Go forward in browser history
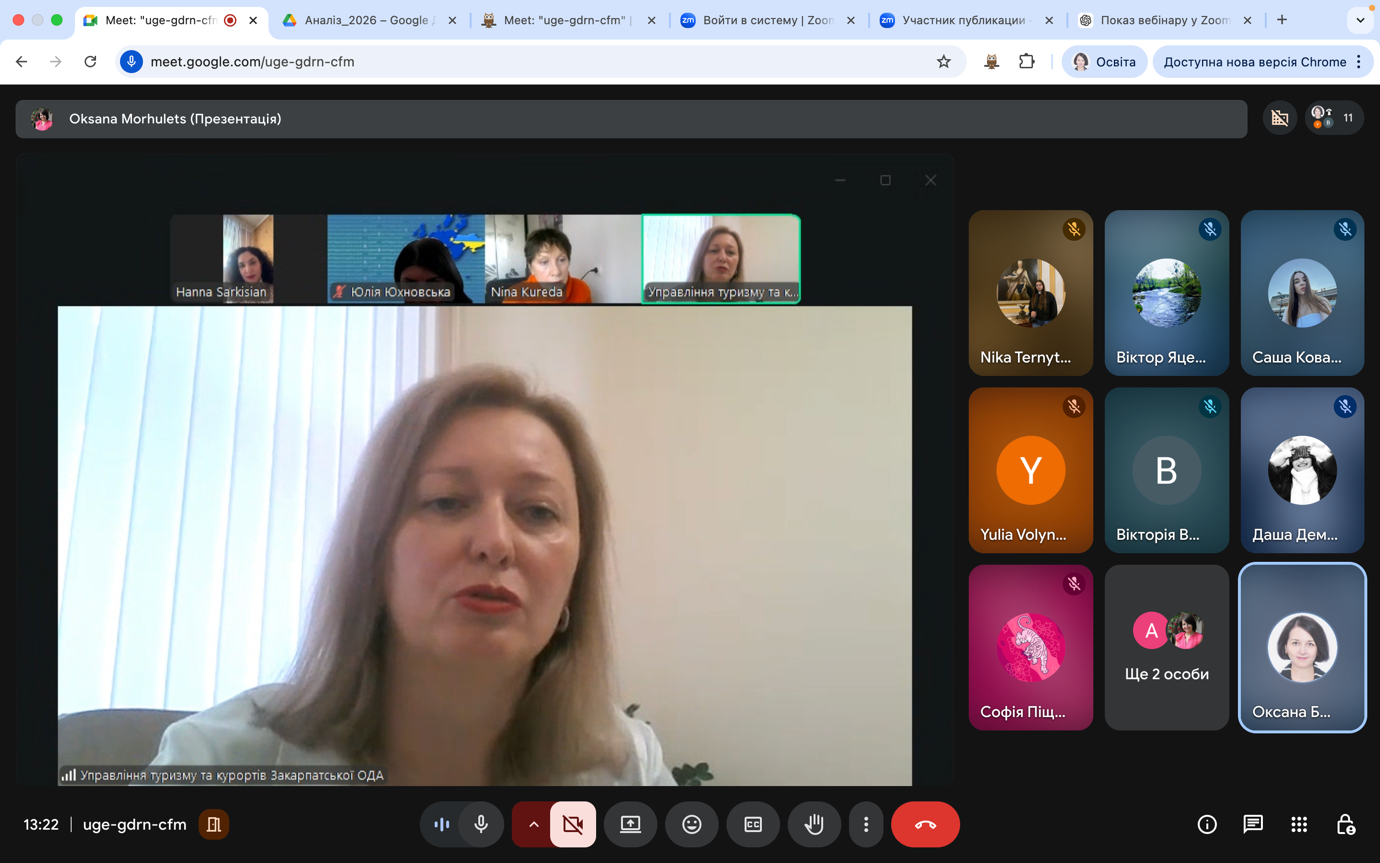The width and height of the screenshot is (1380, 863). point(56,62)
